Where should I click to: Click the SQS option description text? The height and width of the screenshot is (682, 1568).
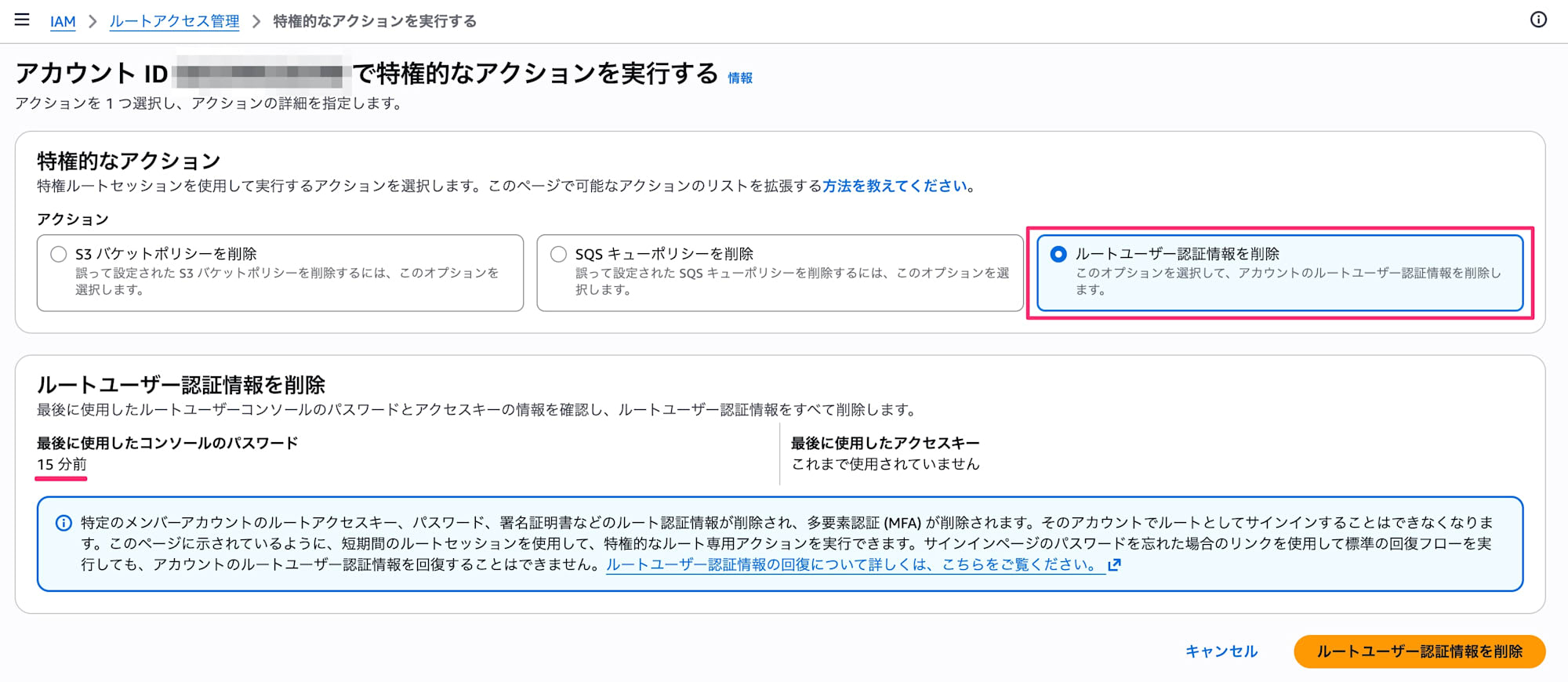click(792, 281)
